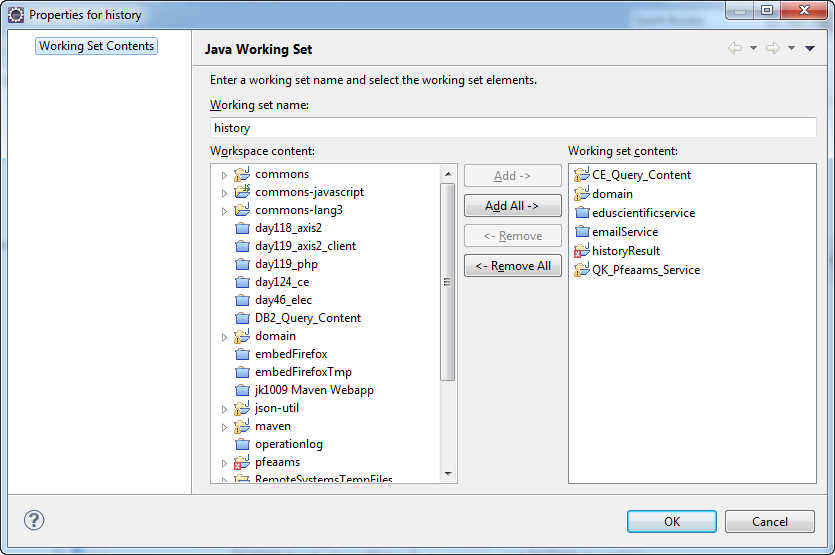
Task: Click the QK_Pfeaams_Service project icon
Action: [x=582, y=270]
